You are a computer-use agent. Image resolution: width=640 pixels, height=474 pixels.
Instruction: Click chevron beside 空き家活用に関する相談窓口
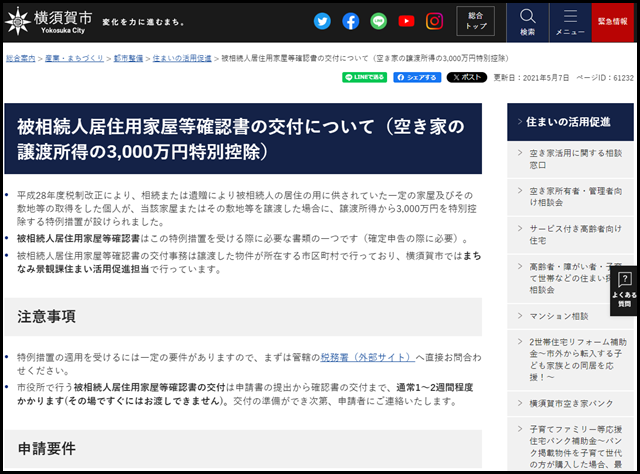click(520, 153)
